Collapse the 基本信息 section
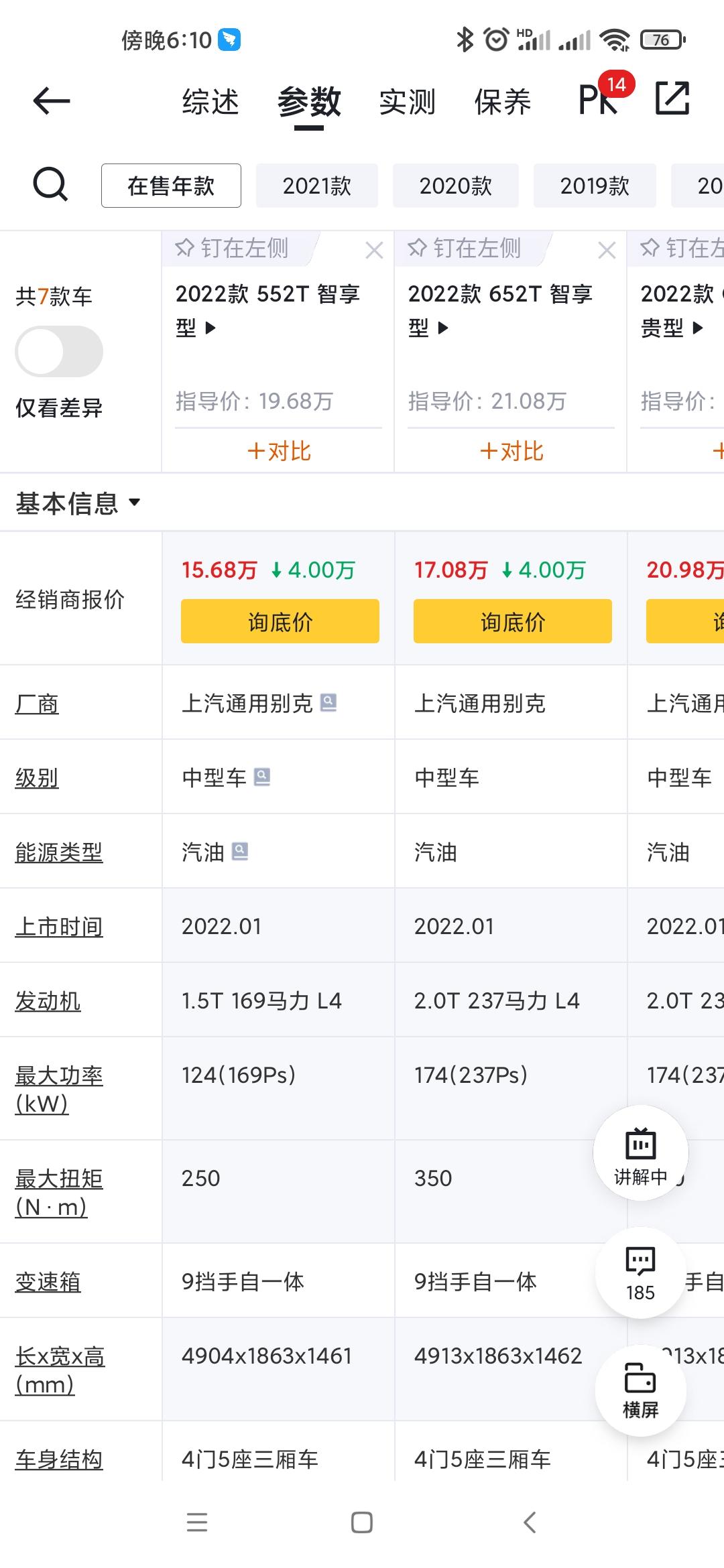 tap(78, 503)
